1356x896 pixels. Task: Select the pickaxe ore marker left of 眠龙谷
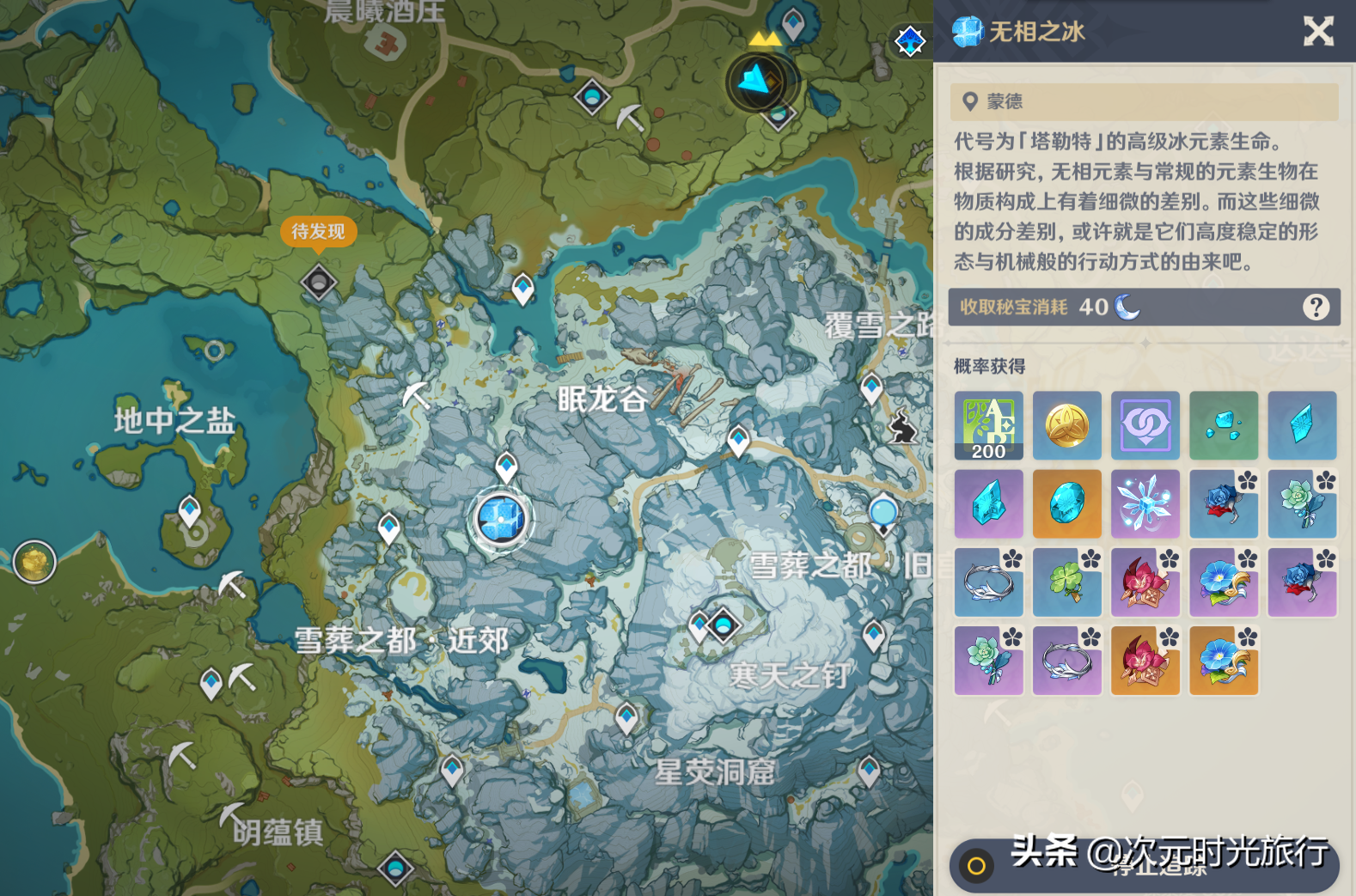tap(416, 395)
